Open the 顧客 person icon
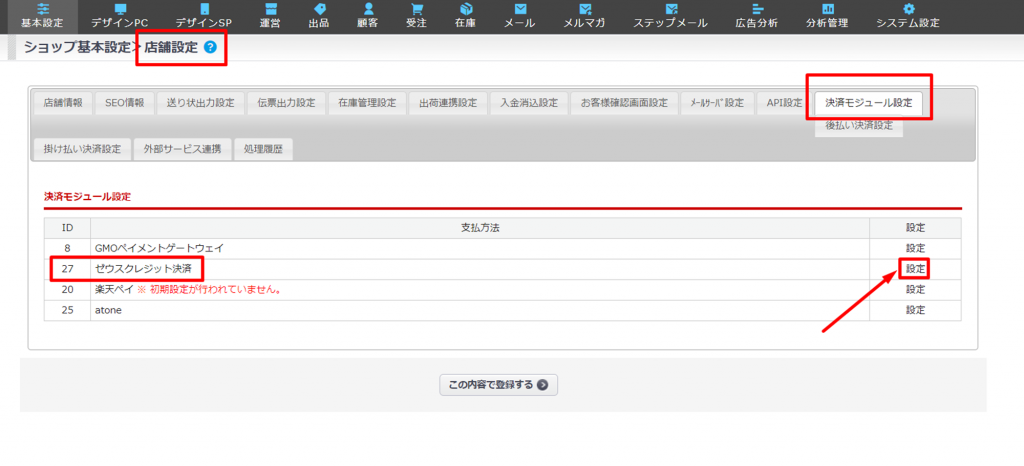This screenshot has height=466, width=1024. tap(368, 9)
